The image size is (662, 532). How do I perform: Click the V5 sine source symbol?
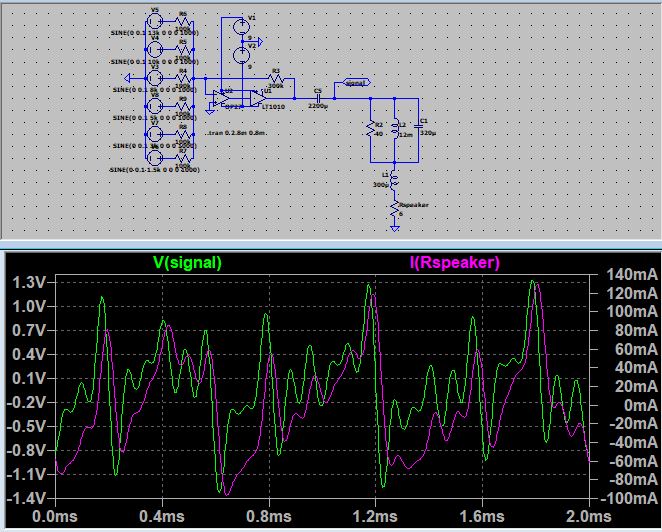pyautogui.click(x=155, y=21)
